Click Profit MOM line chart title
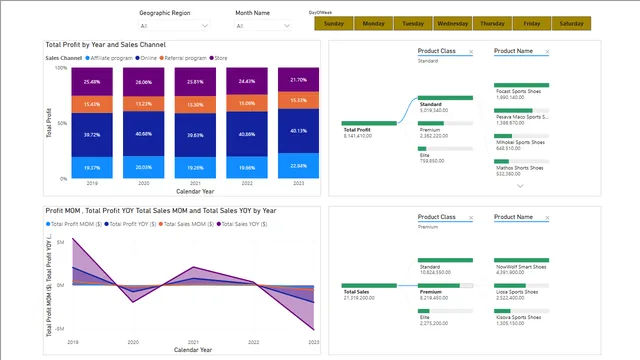The width and height of the screenshot is (640, 360). click(x=161, y=211)
